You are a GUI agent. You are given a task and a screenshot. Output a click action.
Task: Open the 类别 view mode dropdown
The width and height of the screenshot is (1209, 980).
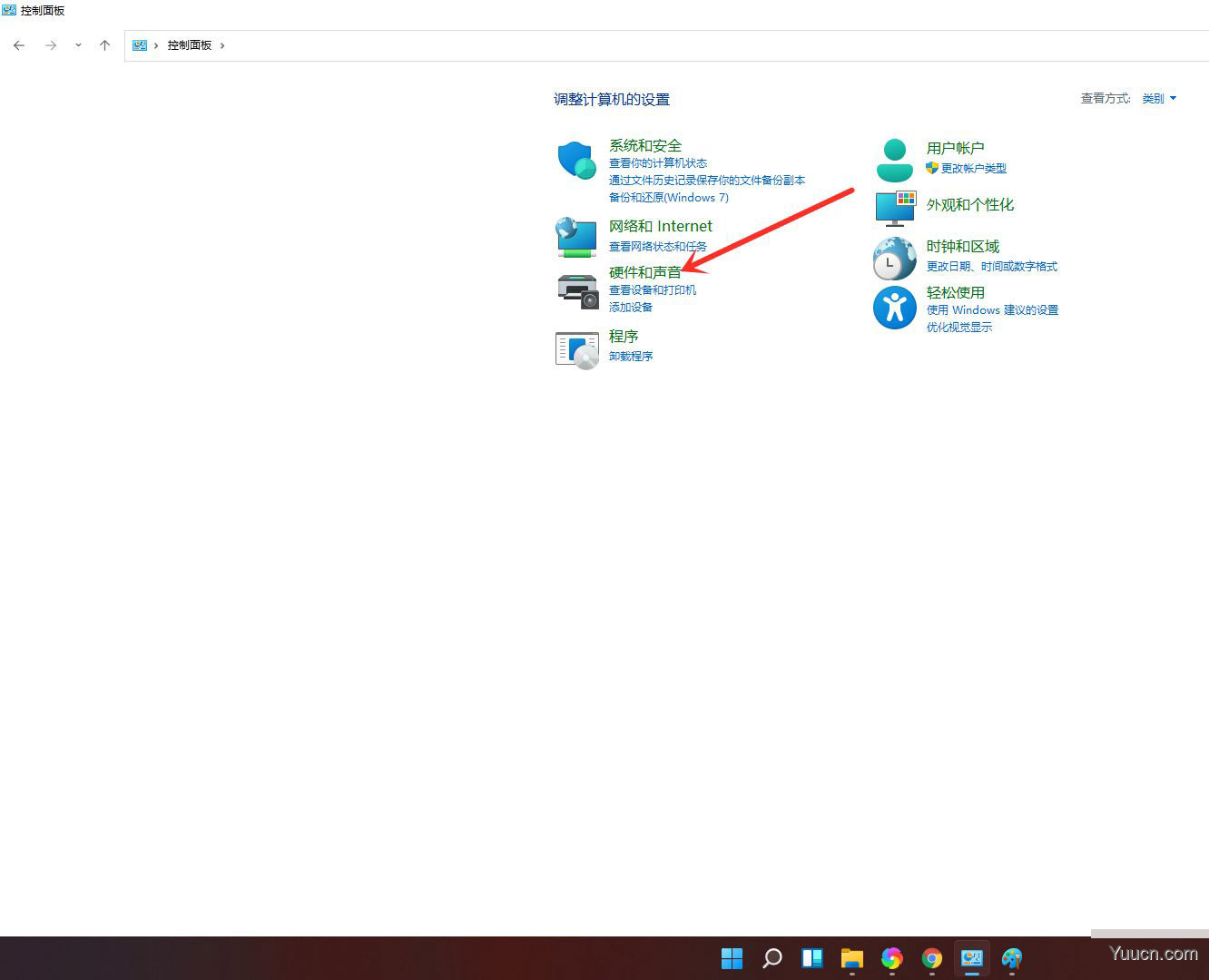(x=1159, y=98)
